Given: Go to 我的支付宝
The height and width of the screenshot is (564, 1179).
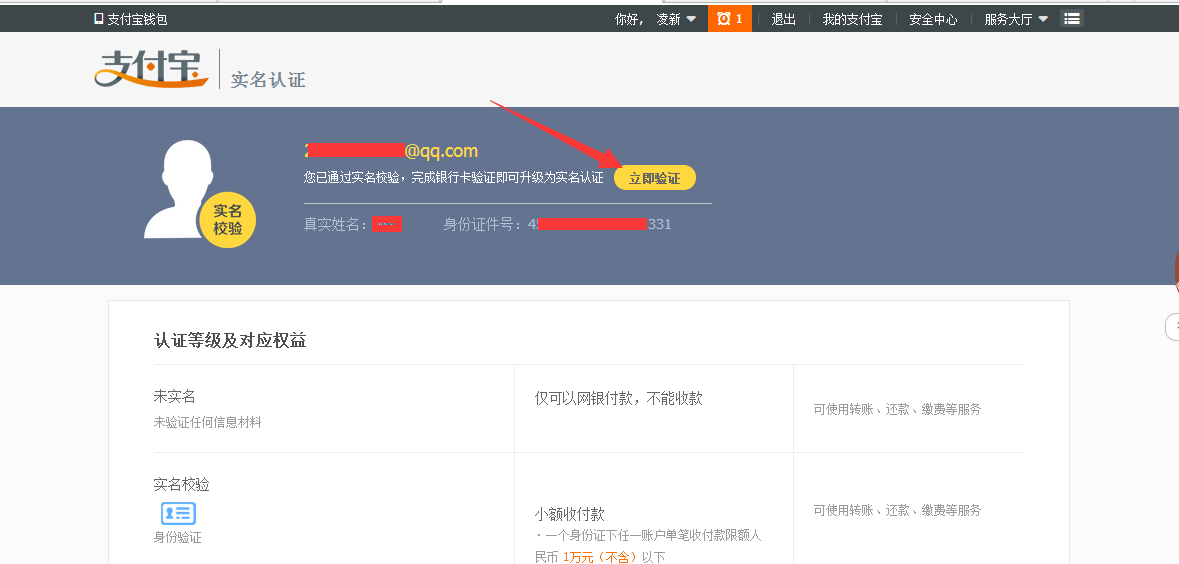Looking at the screenshot, I should point(852,20).
